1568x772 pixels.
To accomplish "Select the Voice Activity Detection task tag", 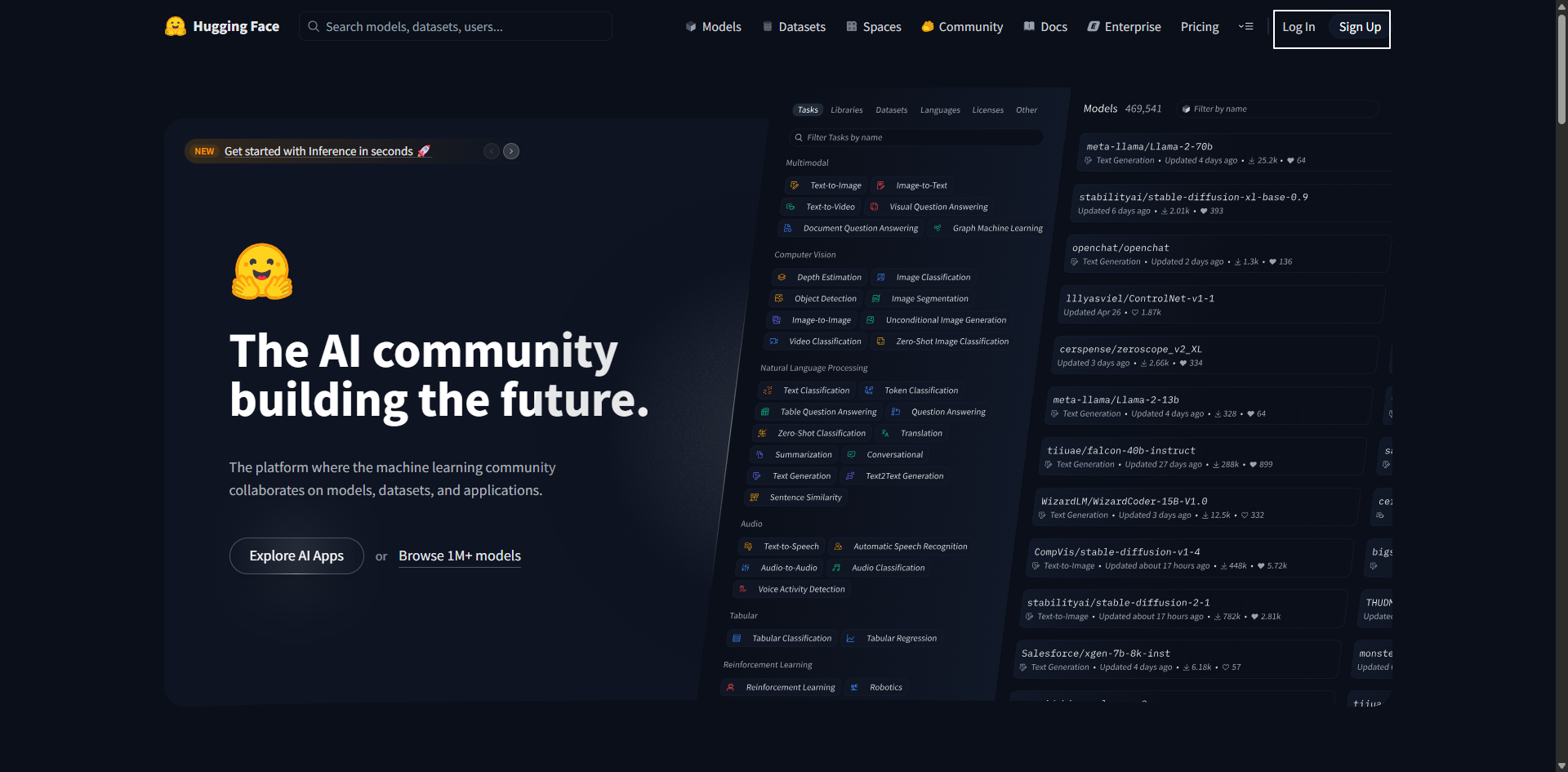I will click(792, 589).
